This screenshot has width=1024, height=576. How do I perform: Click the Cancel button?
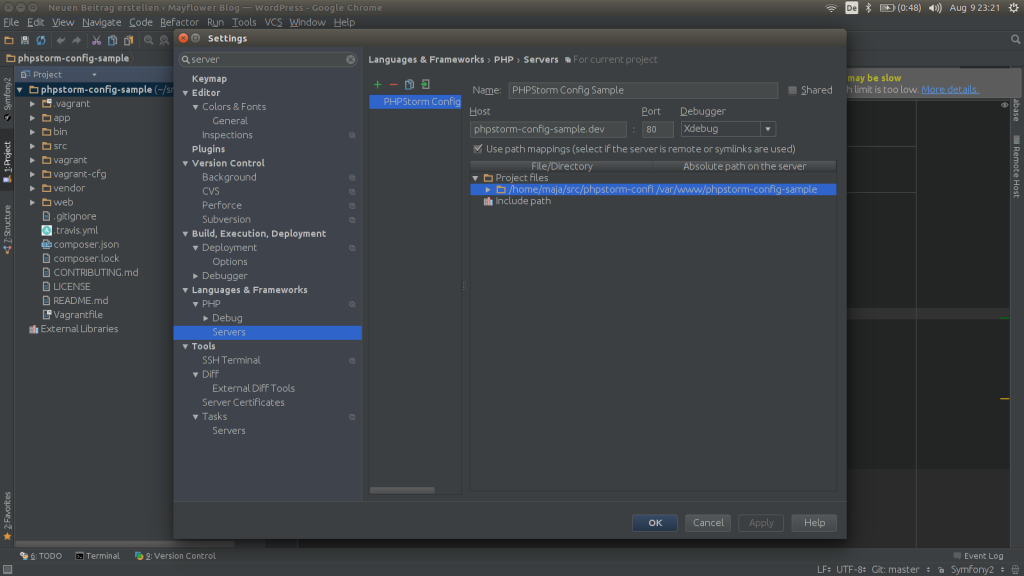[708, 523]
